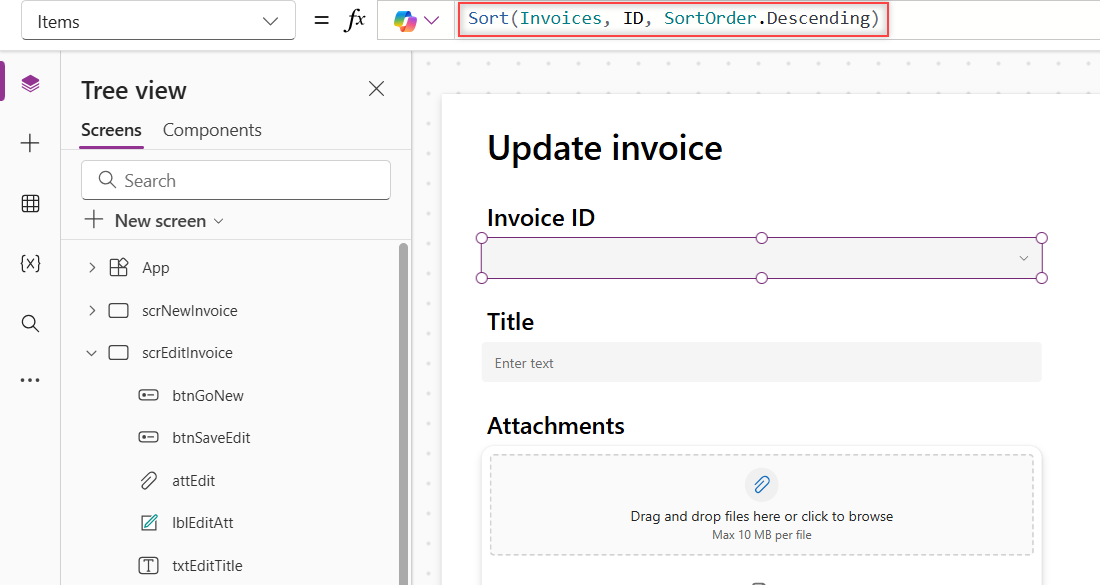Expand the scrNewInvoice tree node
Viewport: 1100px width, 585px height.
click(92, 311)
